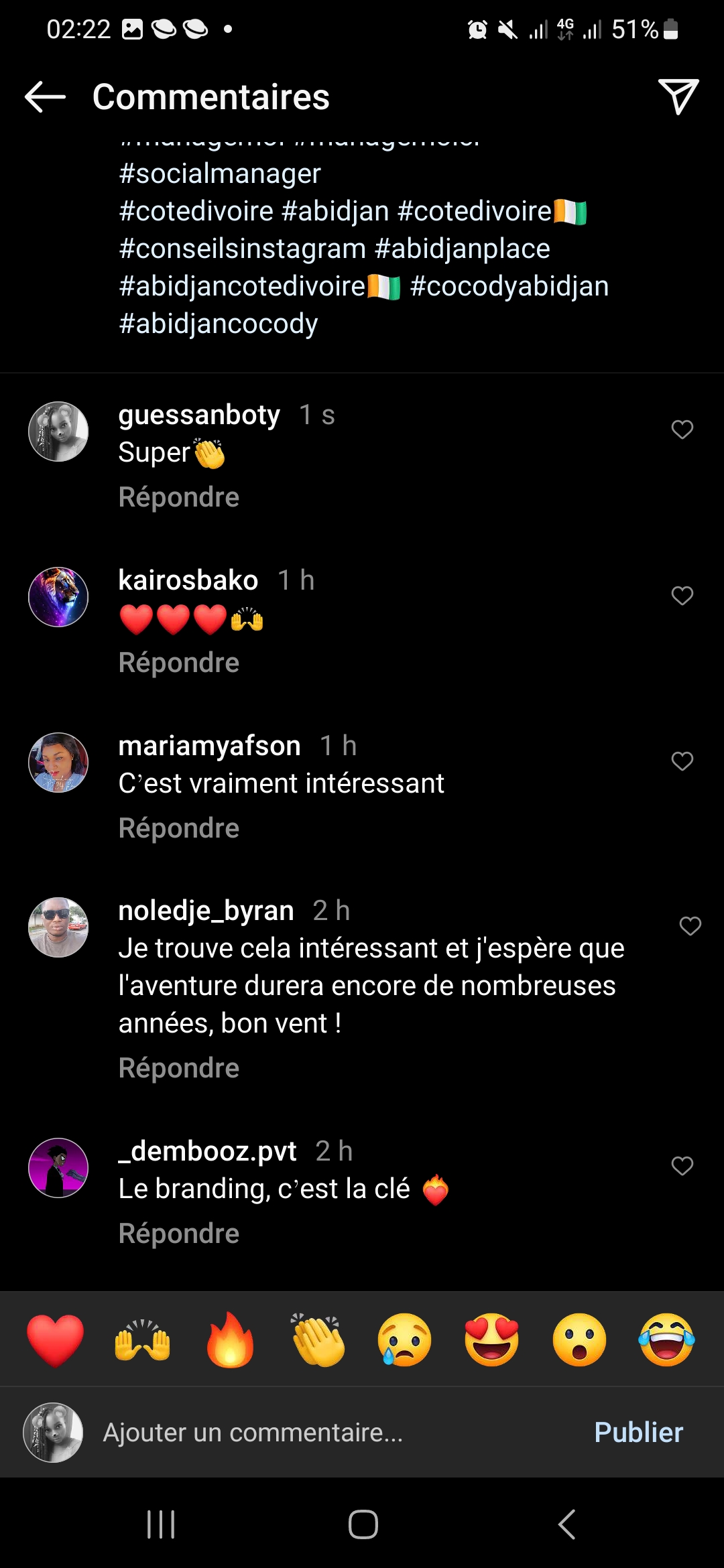Insert the red heart quick emoji

[56, 1340]
